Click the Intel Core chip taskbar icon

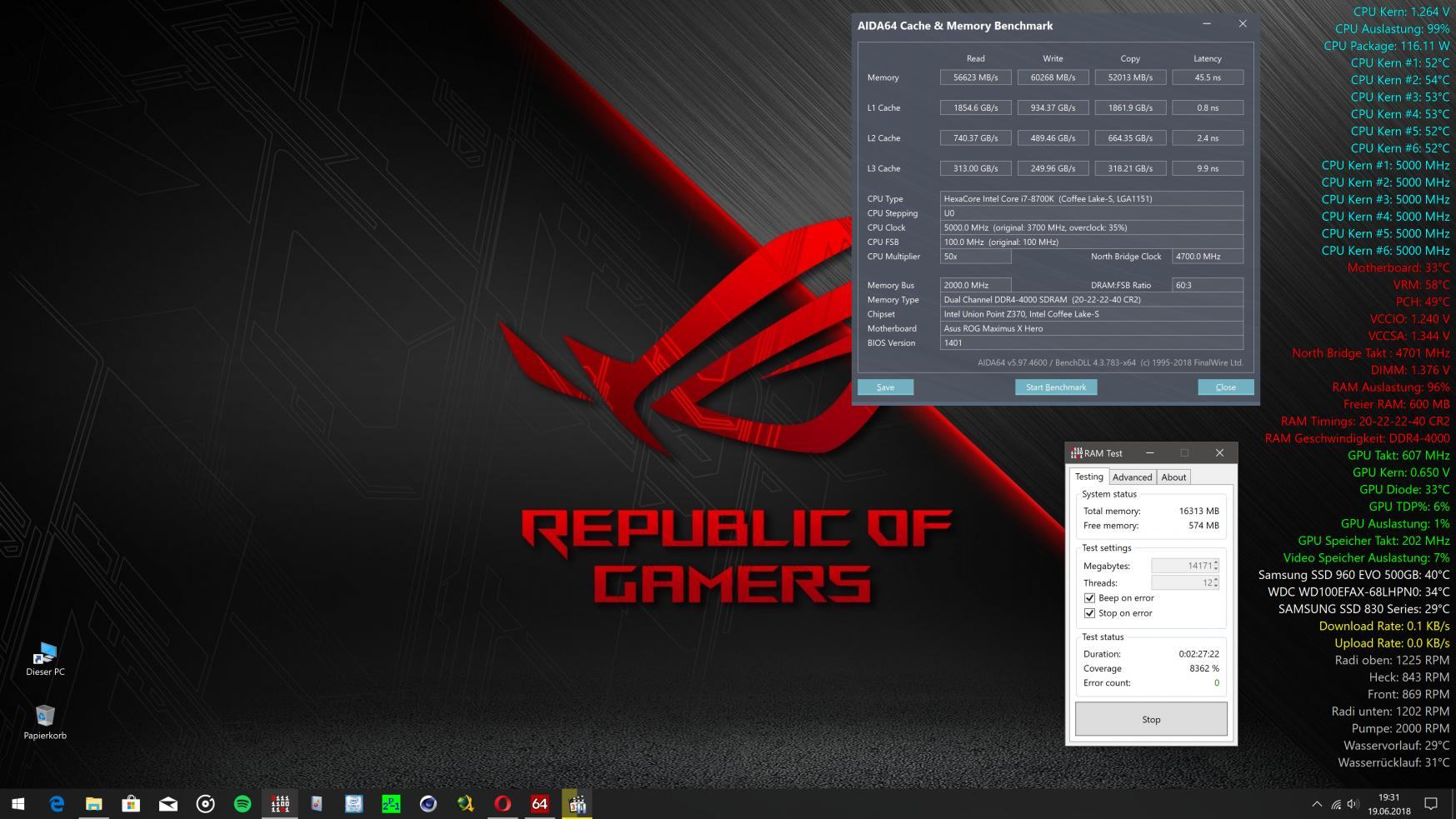[354, 804]
